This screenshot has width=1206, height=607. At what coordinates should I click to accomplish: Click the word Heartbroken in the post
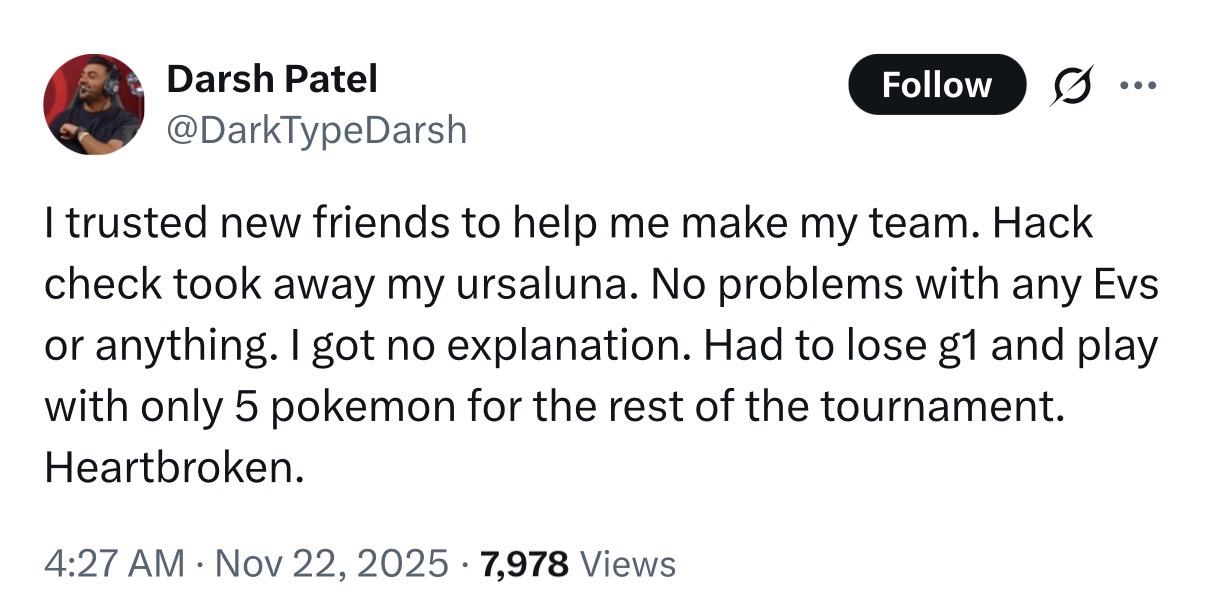pyautogui.click(x=173, y=467)
